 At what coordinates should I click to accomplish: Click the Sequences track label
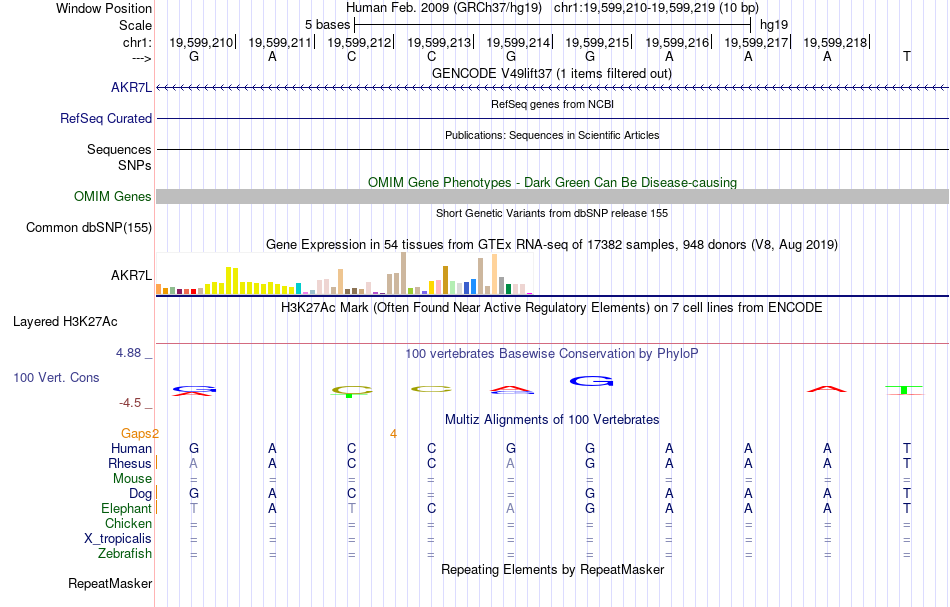pos(119,150)
